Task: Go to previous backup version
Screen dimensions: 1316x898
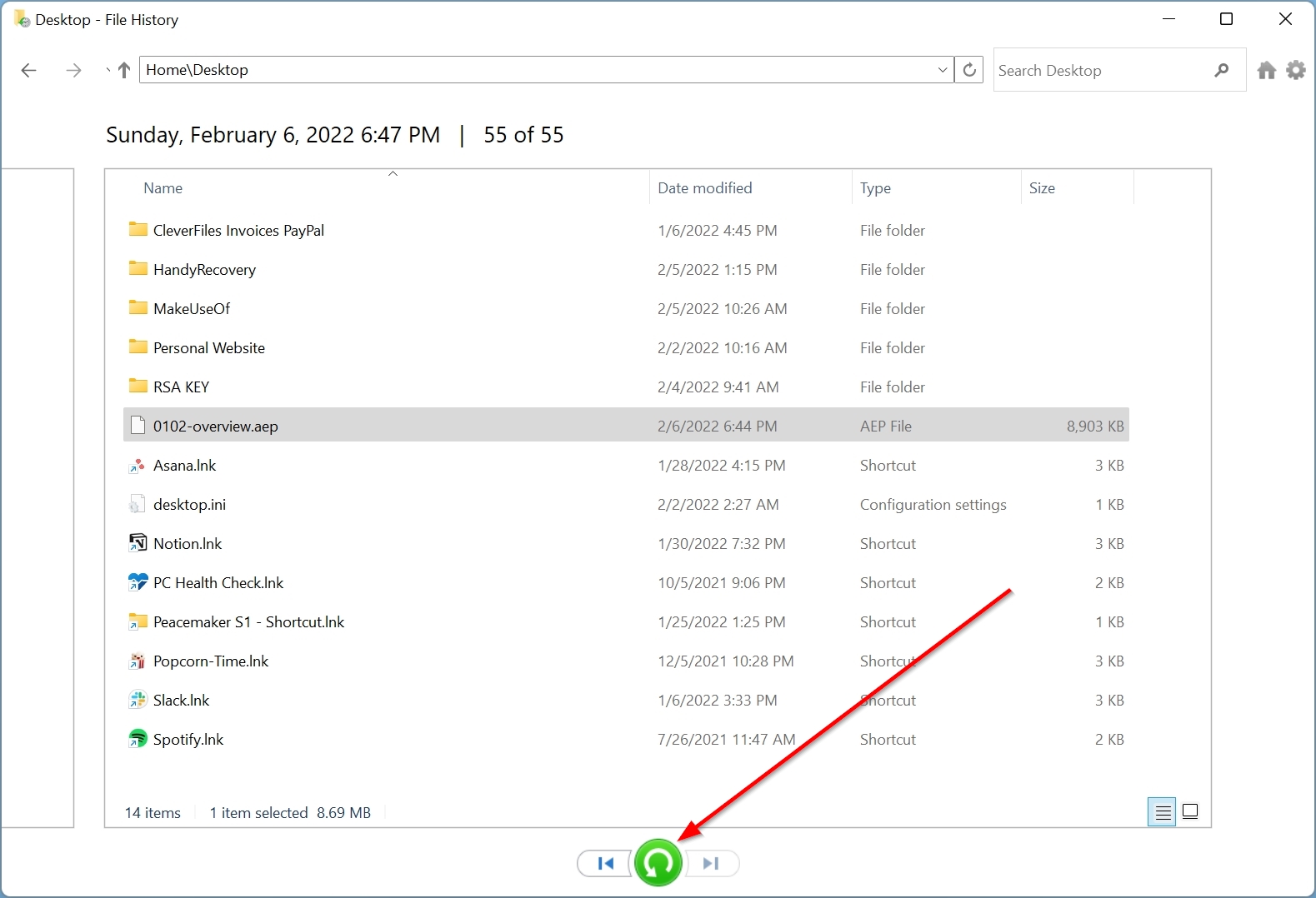Action: coord(605,864)
